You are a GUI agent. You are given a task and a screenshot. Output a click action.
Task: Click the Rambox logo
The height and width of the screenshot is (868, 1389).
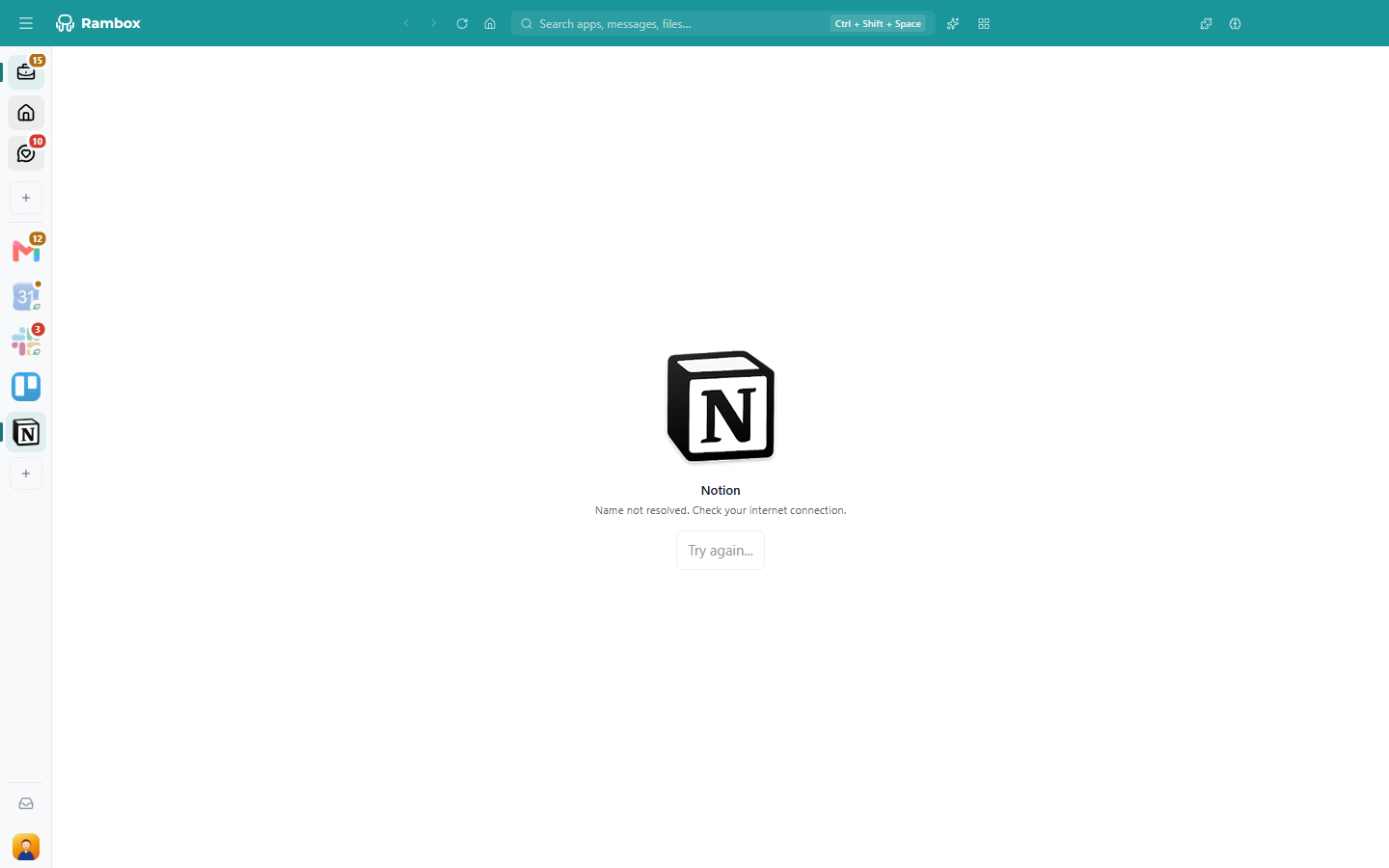pos(98,23)
